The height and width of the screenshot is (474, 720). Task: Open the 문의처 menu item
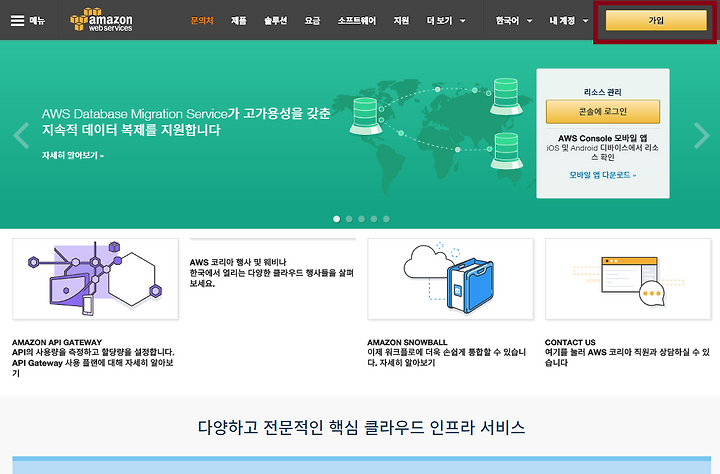(202, 21)
